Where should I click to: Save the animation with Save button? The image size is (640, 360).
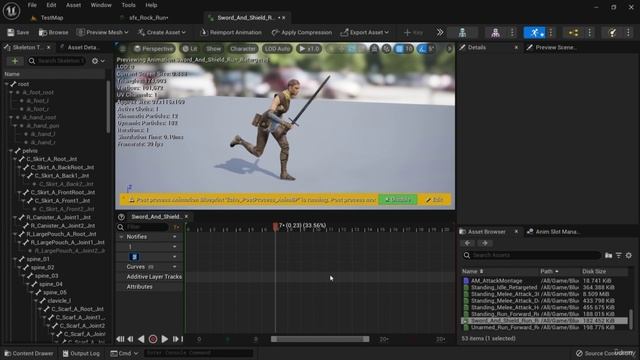pos(18,32)
